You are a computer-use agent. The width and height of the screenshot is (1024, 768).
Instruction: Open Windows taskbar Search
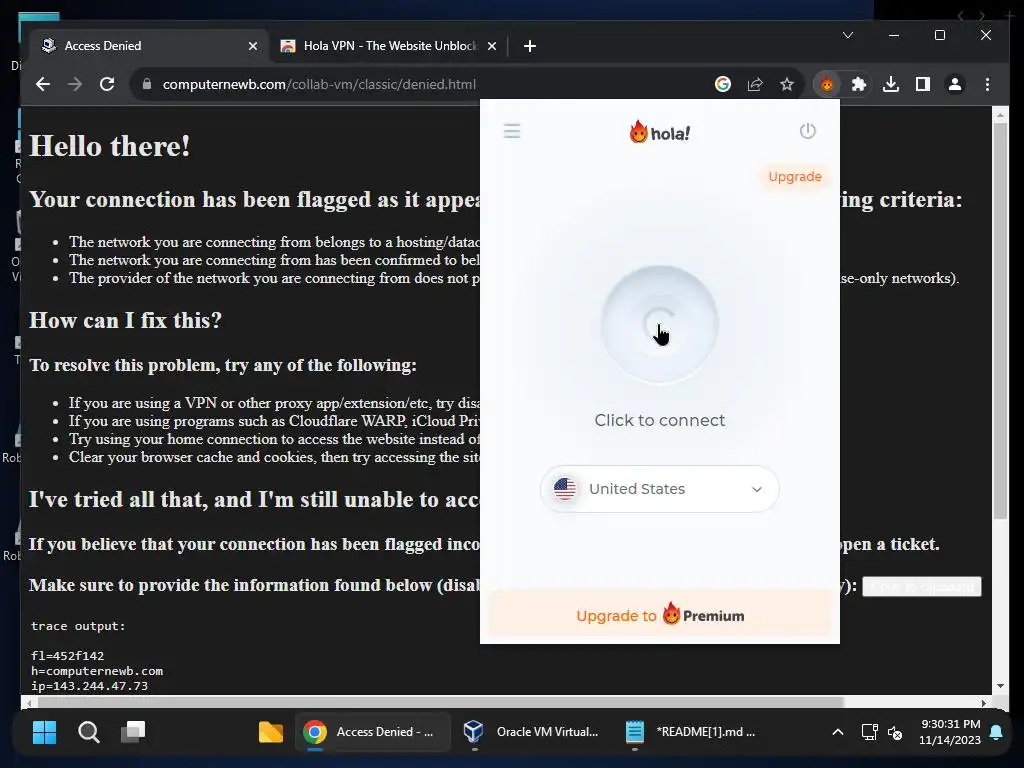point(89,732)
